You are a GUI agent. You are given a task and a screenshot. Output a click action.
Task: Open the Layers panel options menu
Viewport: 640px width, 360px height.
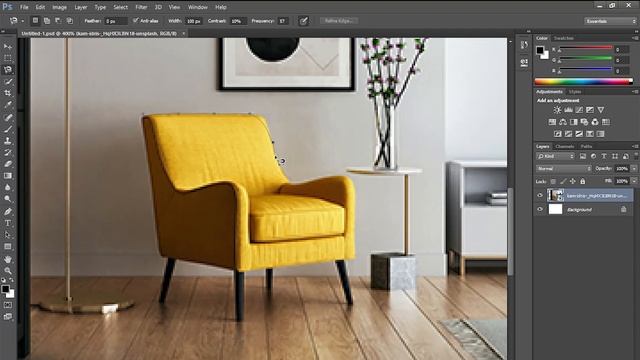pyautogui.click(x=635, y=146)
